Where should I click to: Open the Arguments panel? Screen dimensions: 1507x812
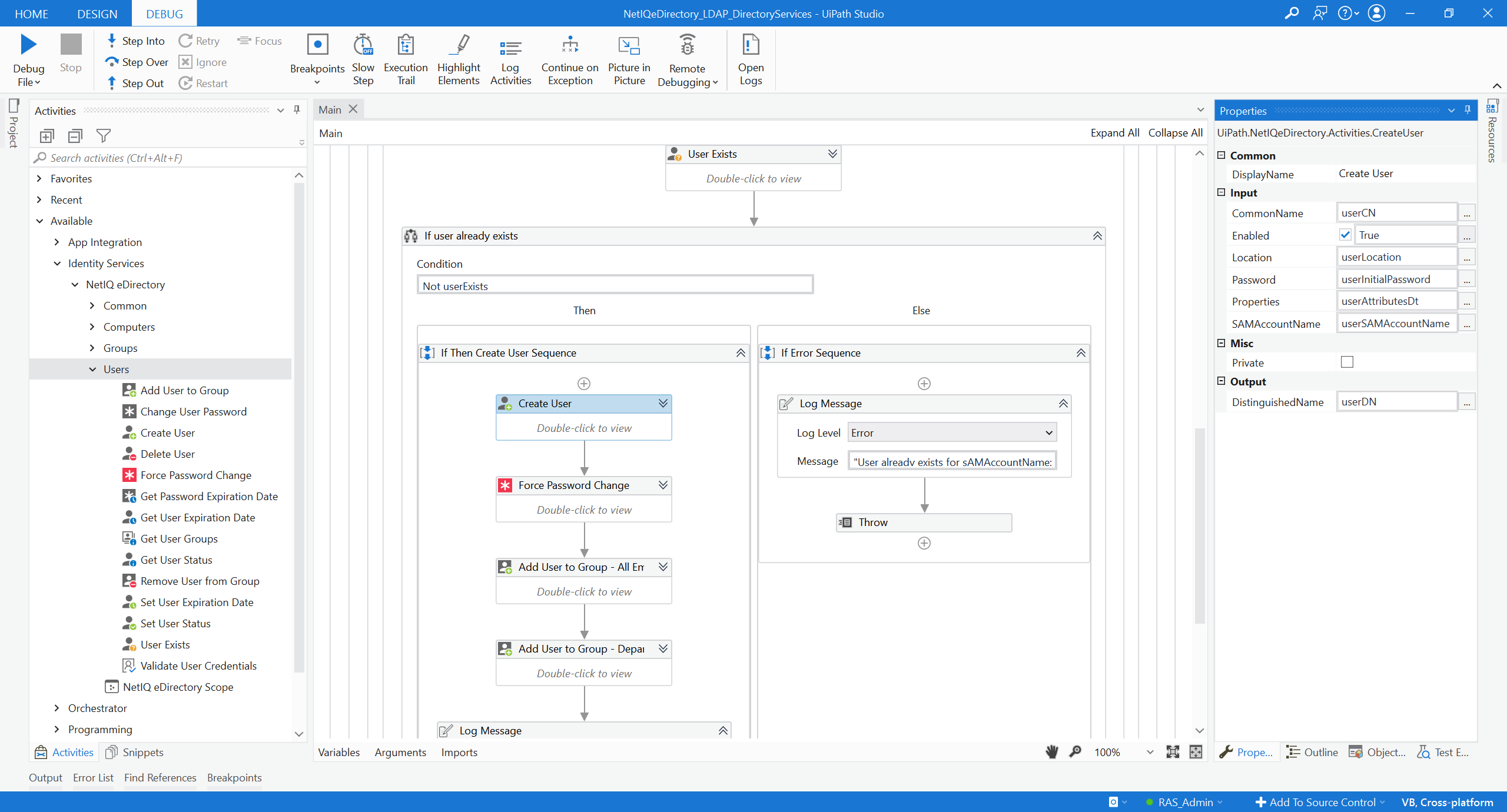(400, 752)
